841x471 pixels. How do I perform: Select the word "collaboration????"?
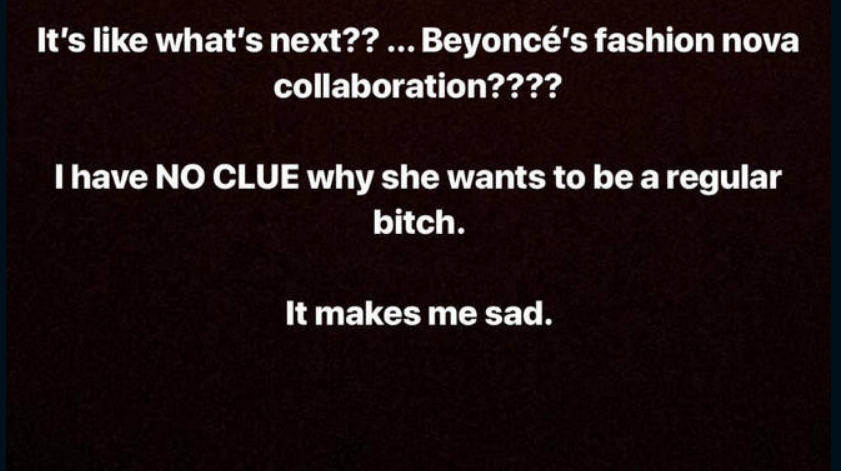coord(418,86)
